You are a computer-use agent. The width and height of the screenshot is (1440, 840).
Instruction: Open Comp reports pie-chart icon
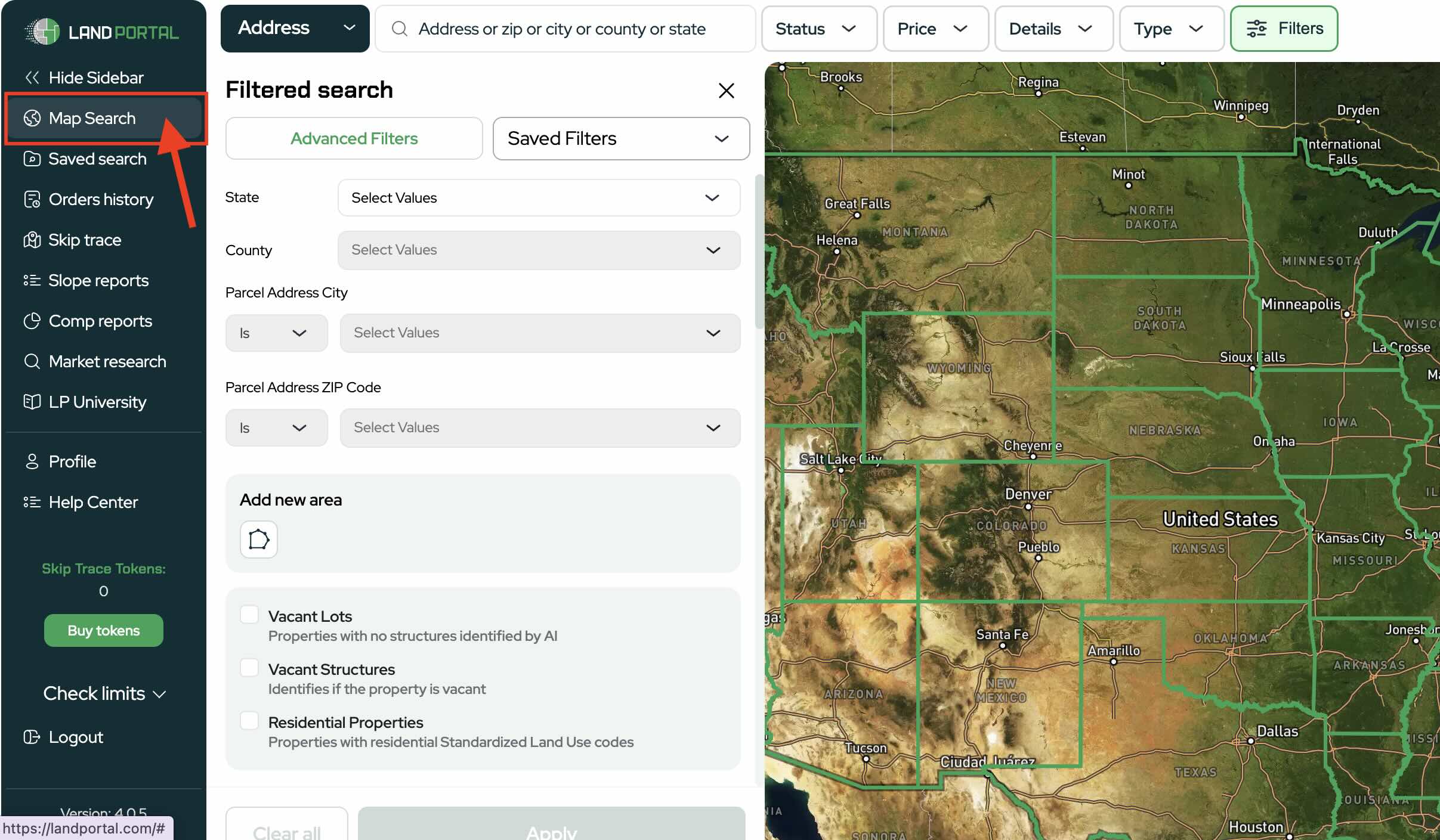pos(32,321)
